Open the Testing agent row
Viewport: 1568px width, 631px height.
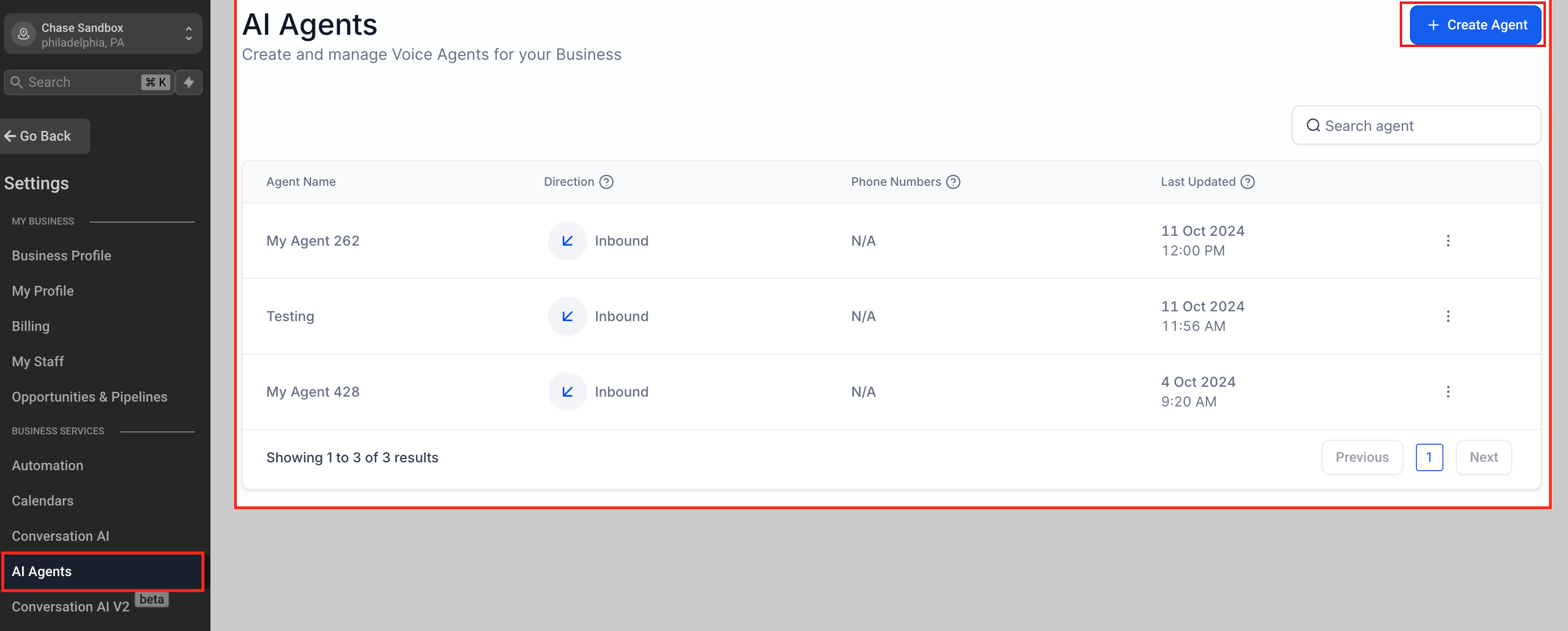[x=891, y=316]
